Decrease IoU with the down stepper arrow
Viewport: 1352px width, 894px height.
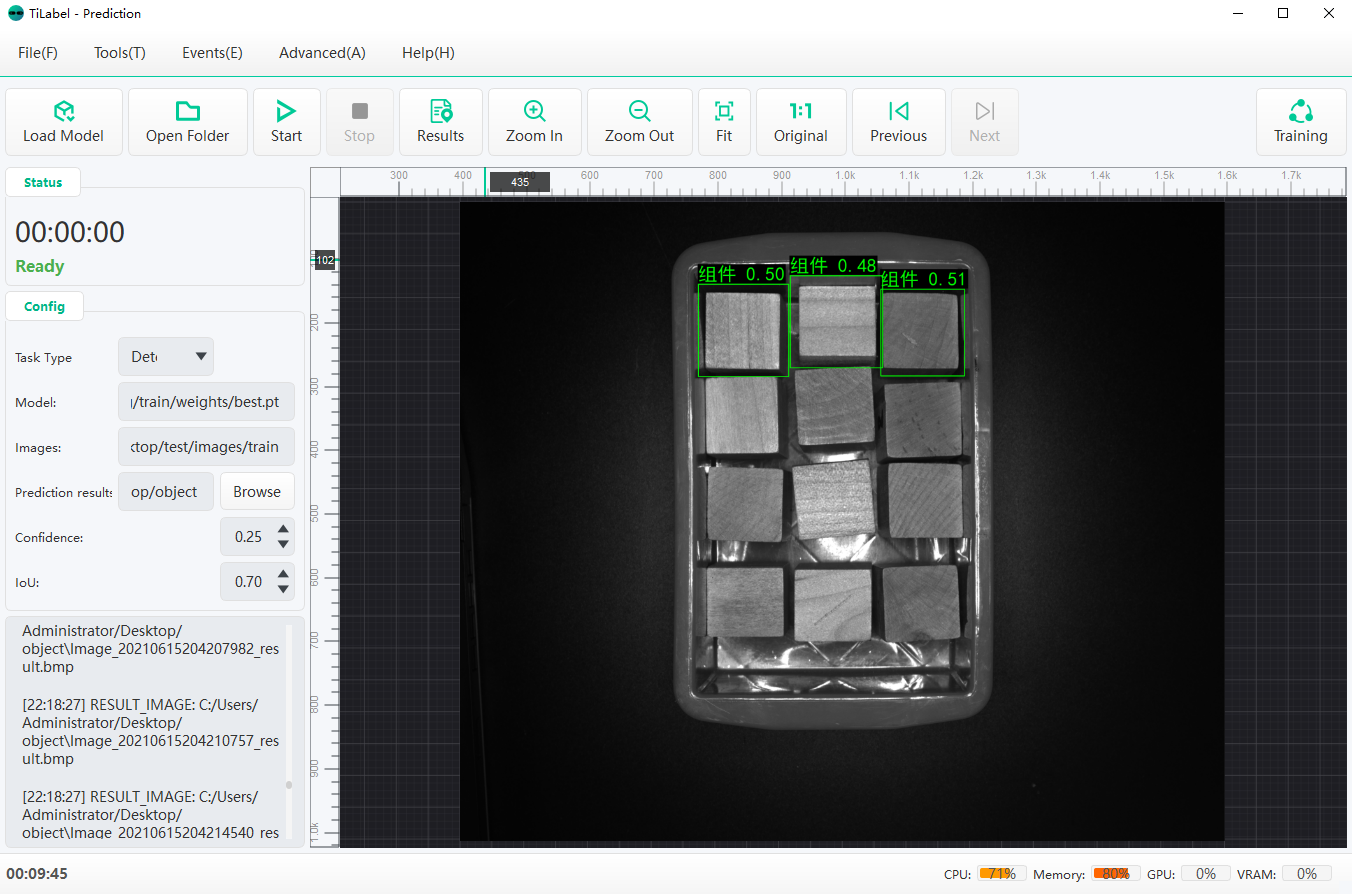283,588
